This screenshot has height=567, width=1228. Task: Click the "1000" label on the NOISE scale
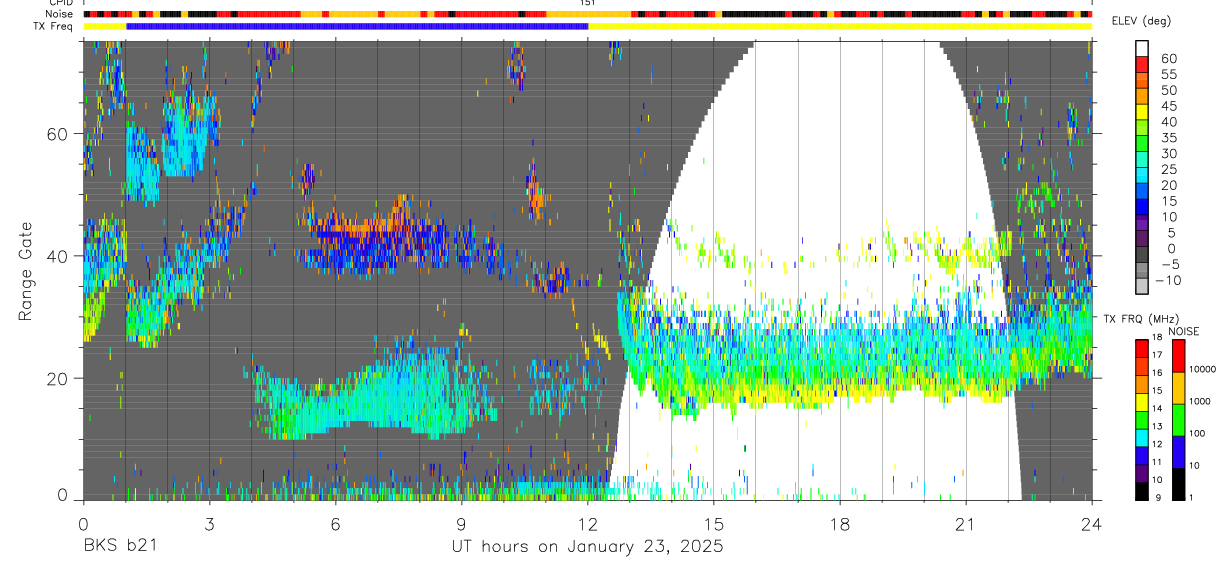coord(1200,401)
